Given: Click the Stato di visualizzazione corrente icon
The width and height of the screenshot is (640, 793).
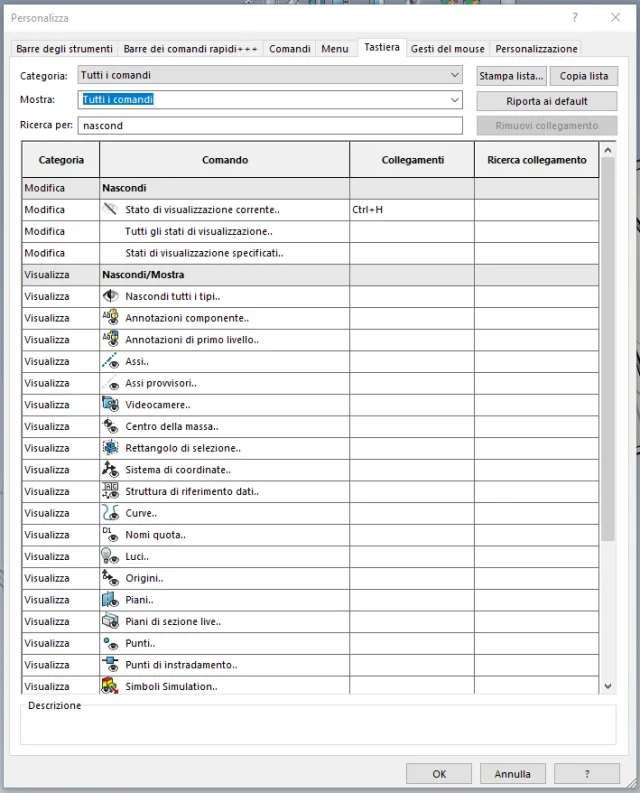Looking at the screenshot, I should coord(110,210).
